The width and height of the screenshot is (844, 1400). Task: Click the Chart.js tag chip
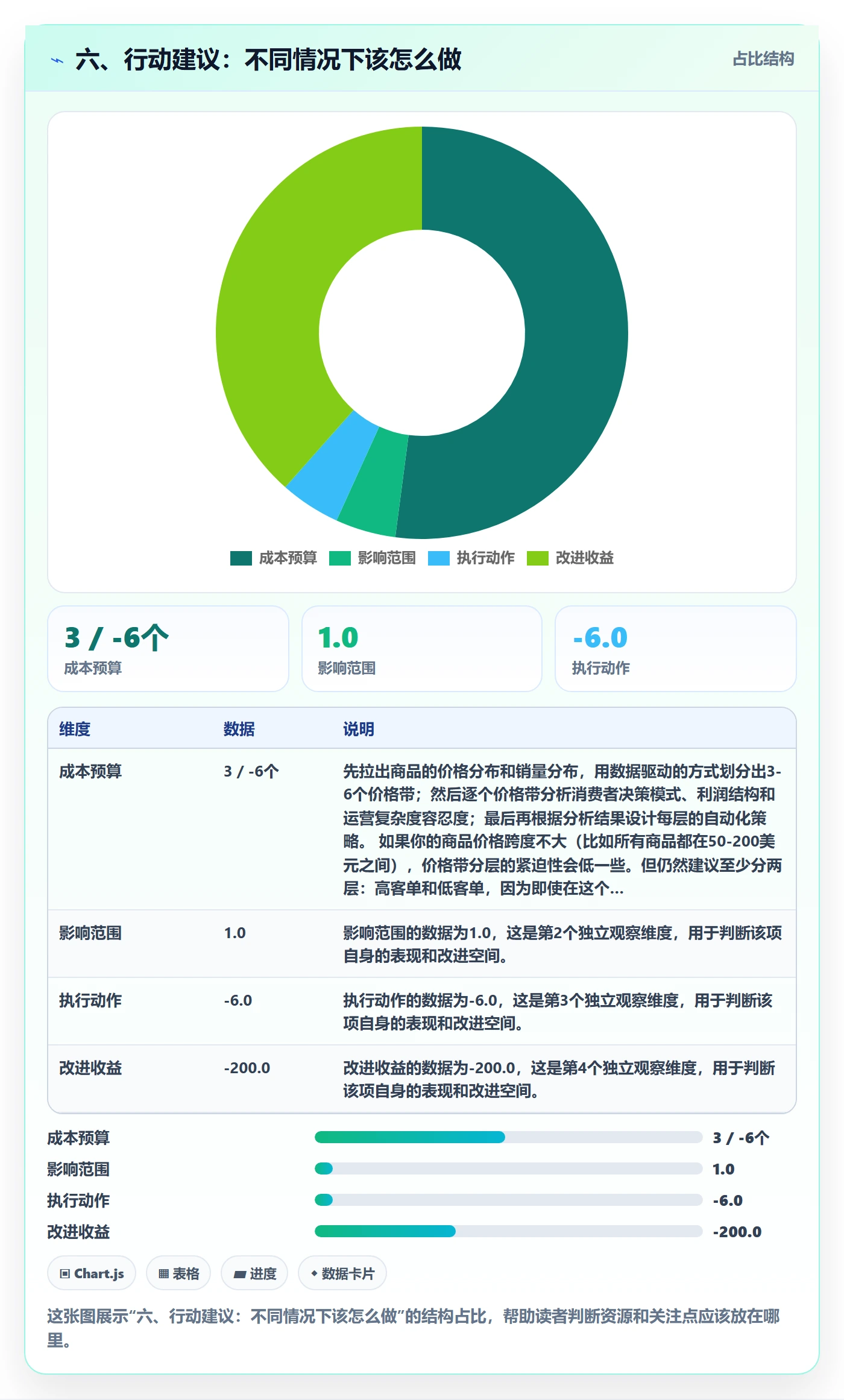pyautogui.click(x=92, y=1273)
